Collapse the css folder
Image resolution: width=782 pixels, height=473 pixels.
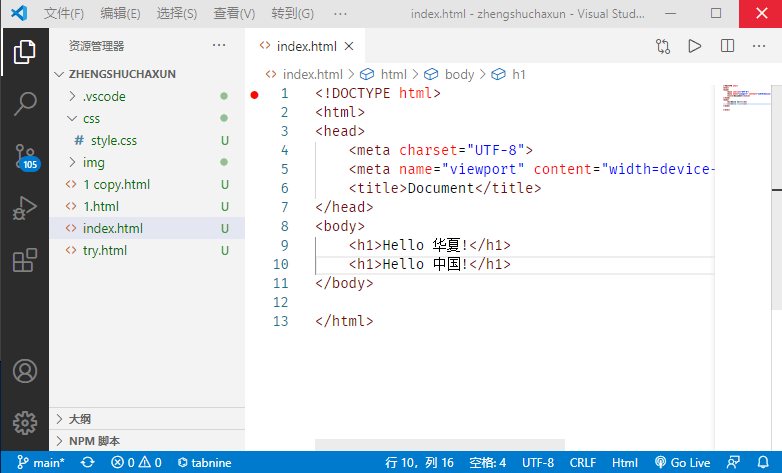(91, 119)
